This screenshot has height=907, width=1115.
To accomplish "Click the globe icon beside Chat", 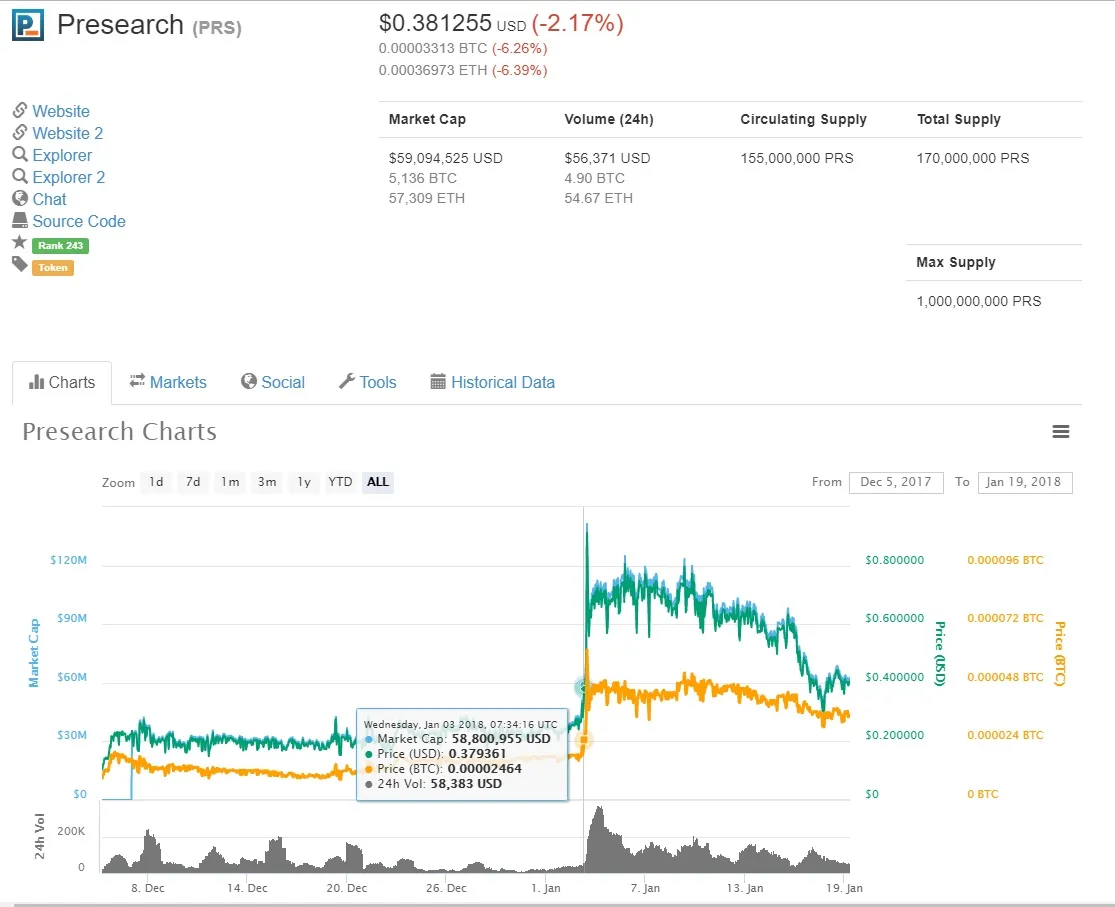I will 20,198.
